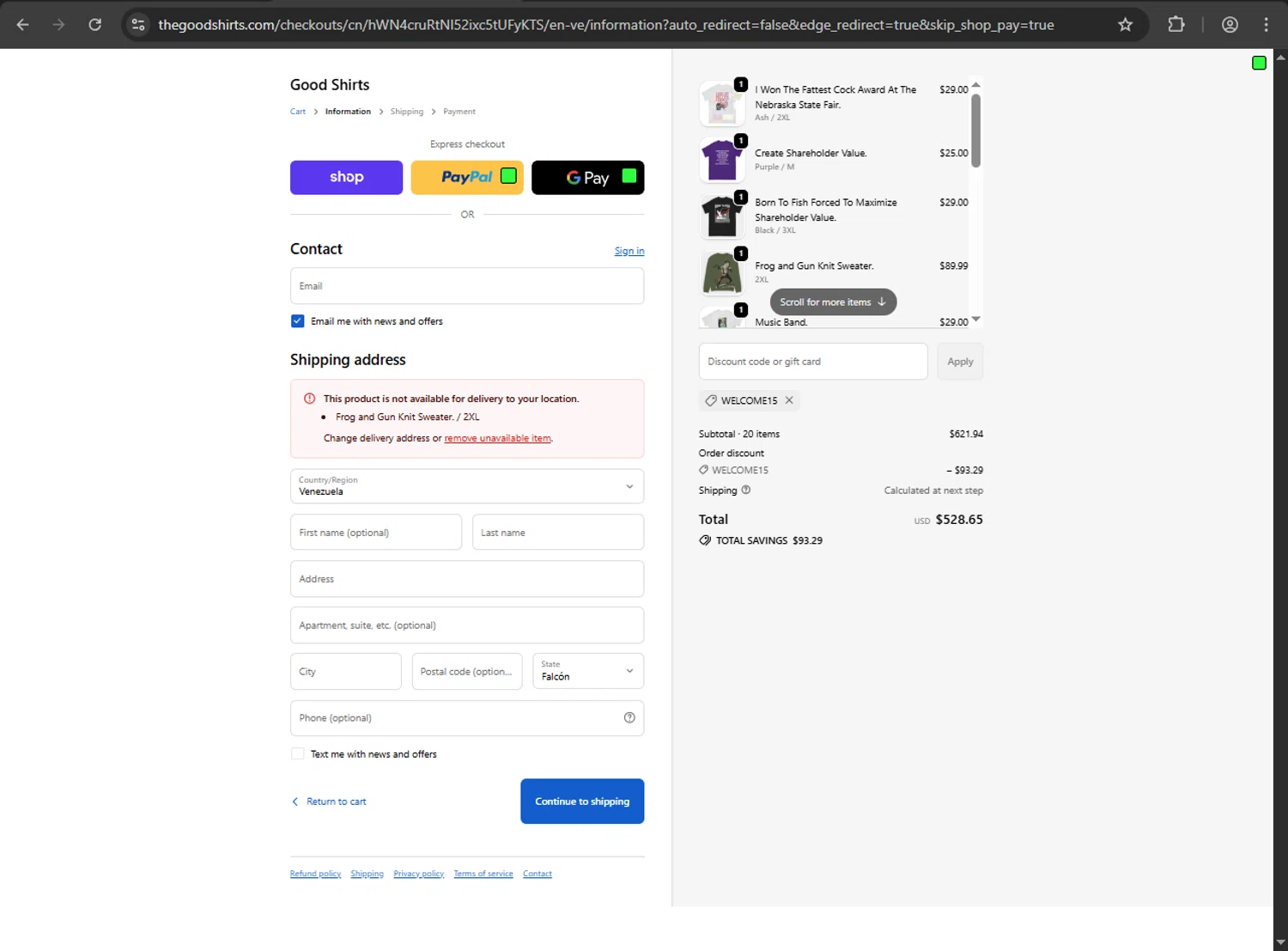
Task: Click Continue to shipping button
Action: (582, 802)
